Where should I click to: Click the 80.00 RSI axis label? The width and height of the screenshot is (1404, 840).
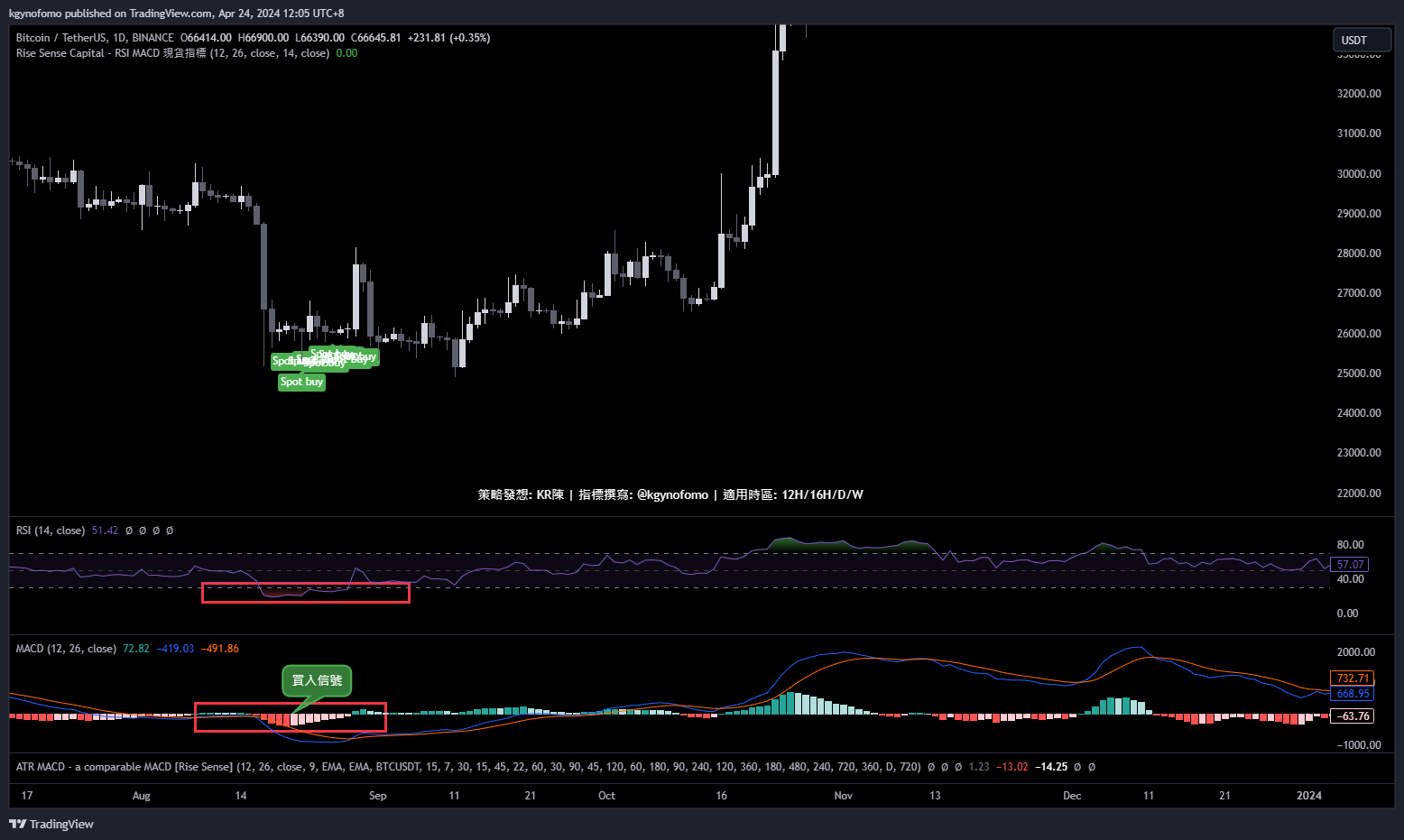1350,545
